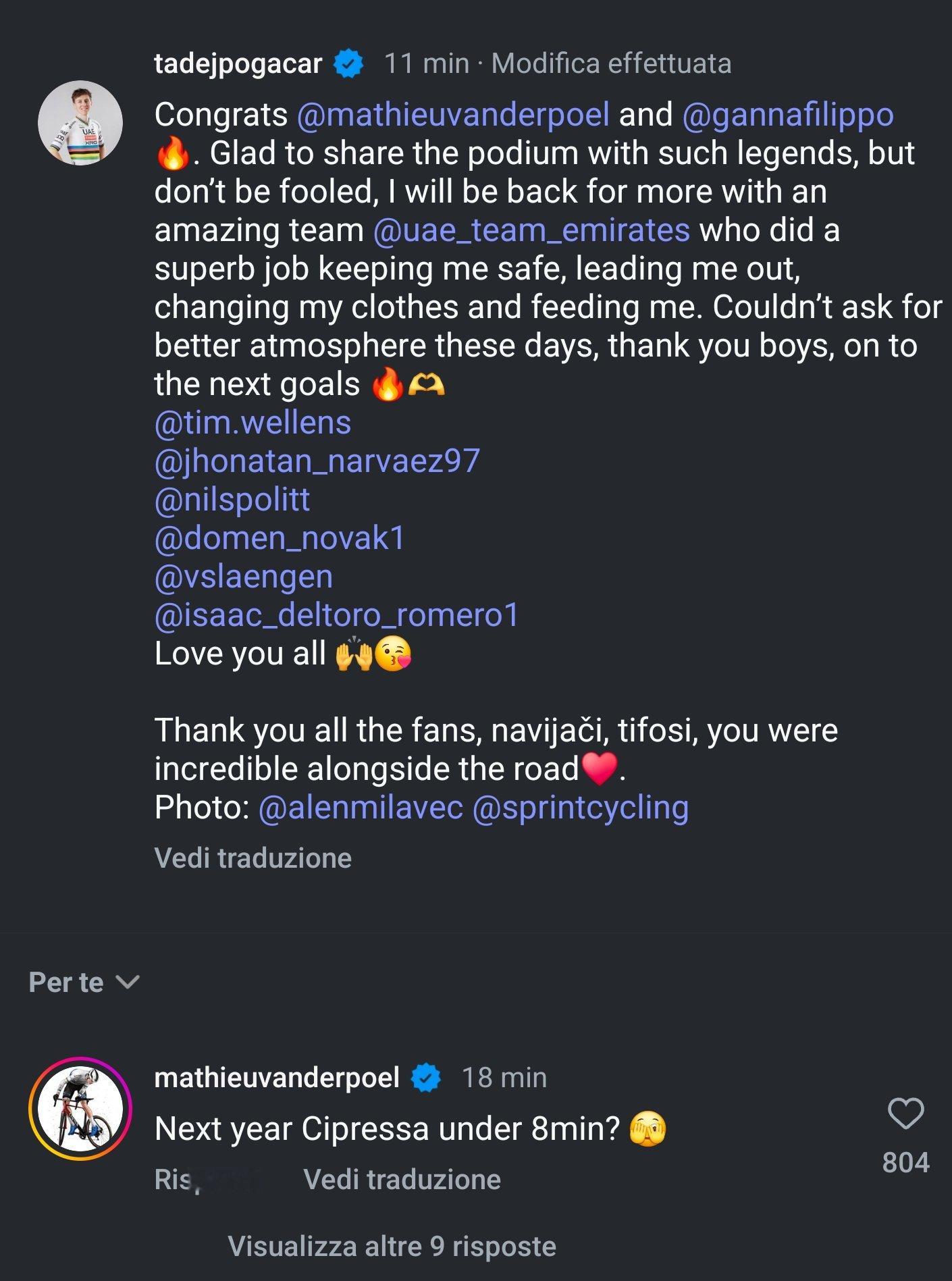Visit the @uae_team_emirates tagged account
The height and width of the screenshot is (1281, 952).
tap(531, 230)
